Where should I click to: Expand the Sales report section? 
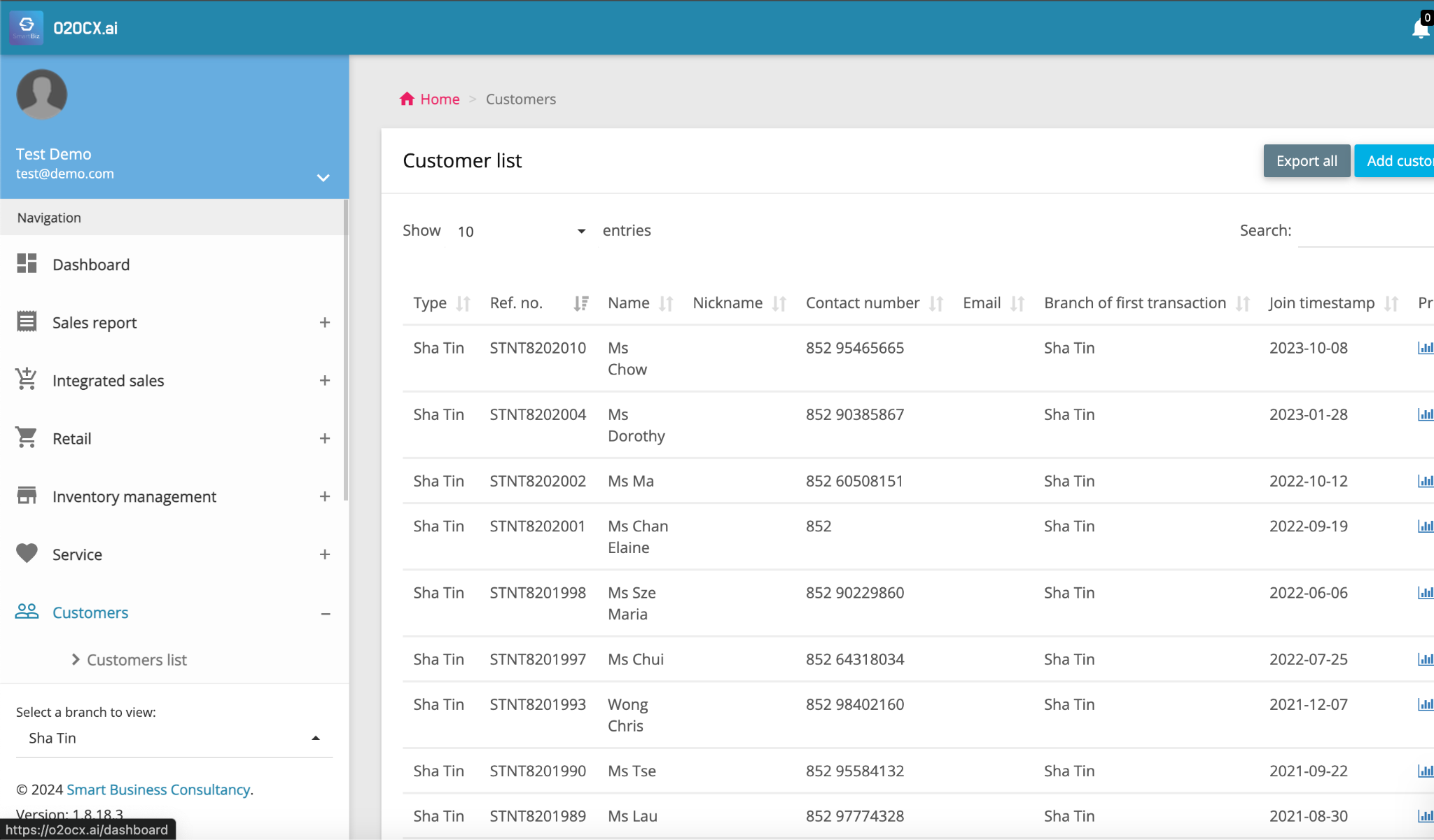[325, 322]
